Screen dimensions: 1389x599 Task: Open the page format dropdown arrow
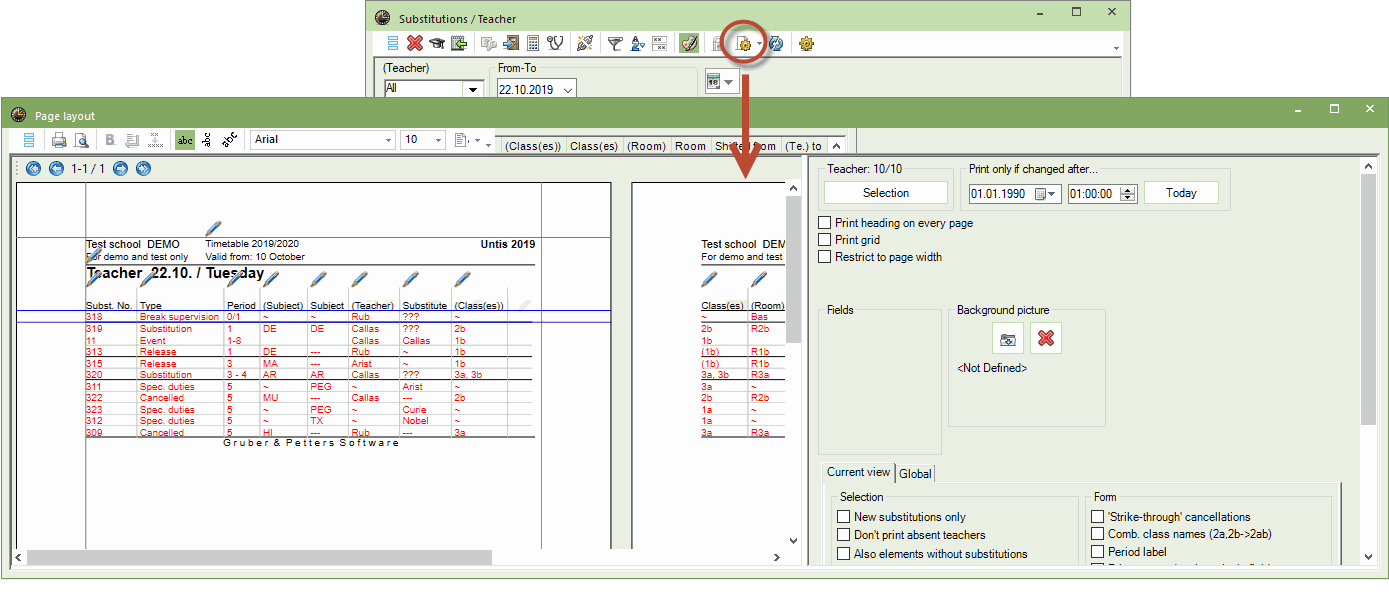tap(477, 141)
